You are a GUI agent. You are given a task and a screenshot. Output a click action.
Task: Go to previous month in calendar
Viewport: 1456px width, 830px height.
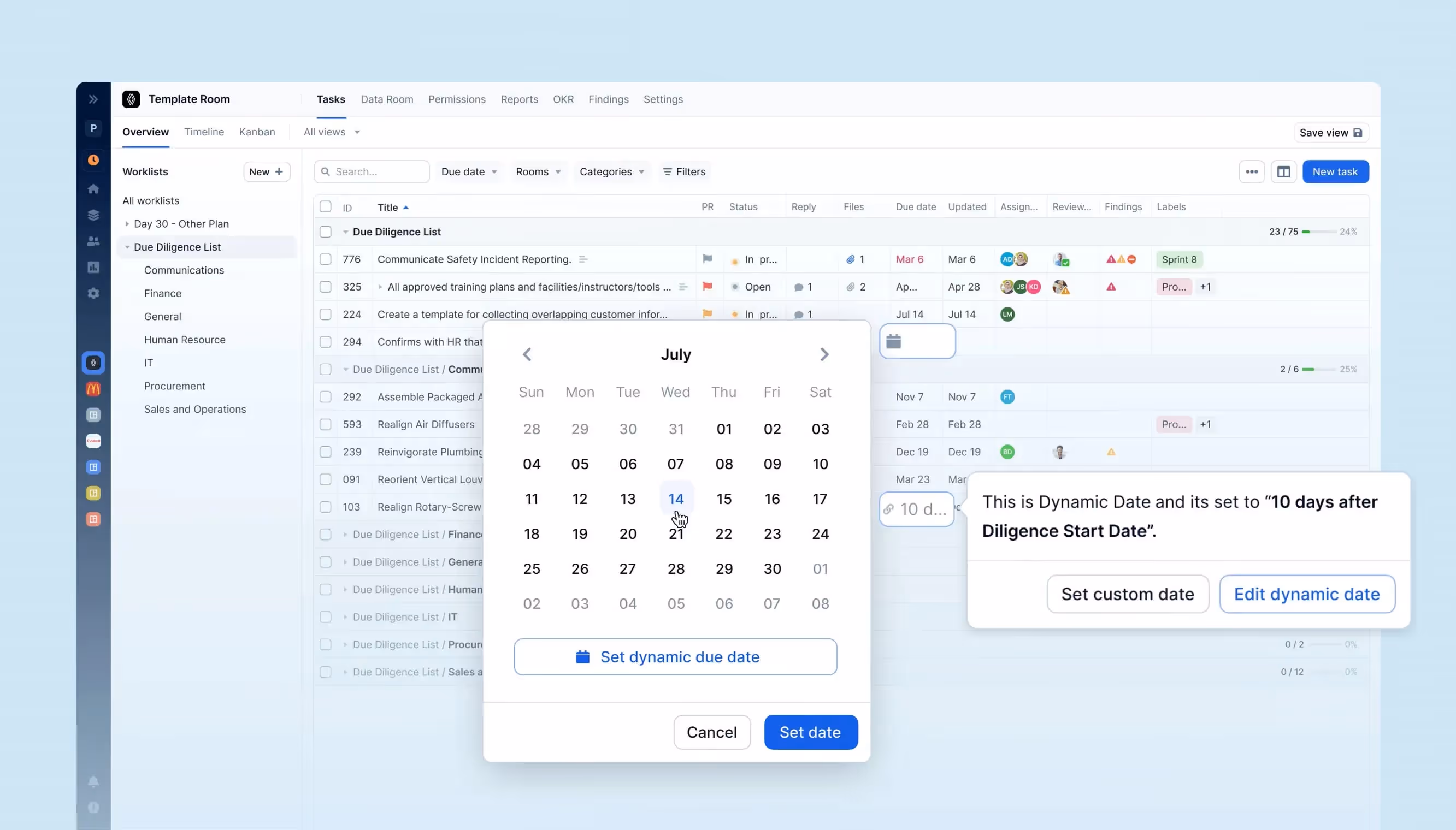(x=527, y=354)
